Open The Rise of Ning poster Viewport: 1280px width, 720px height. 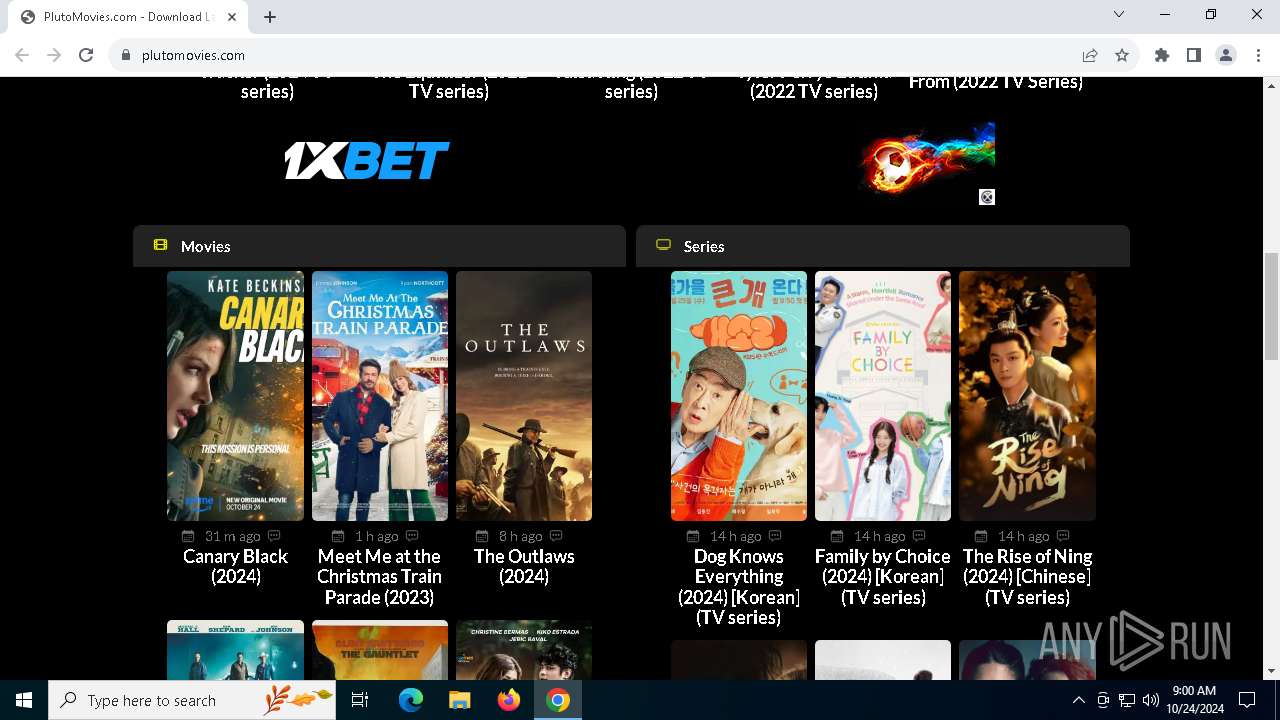pyautogui.click(x=1027, y=396)
